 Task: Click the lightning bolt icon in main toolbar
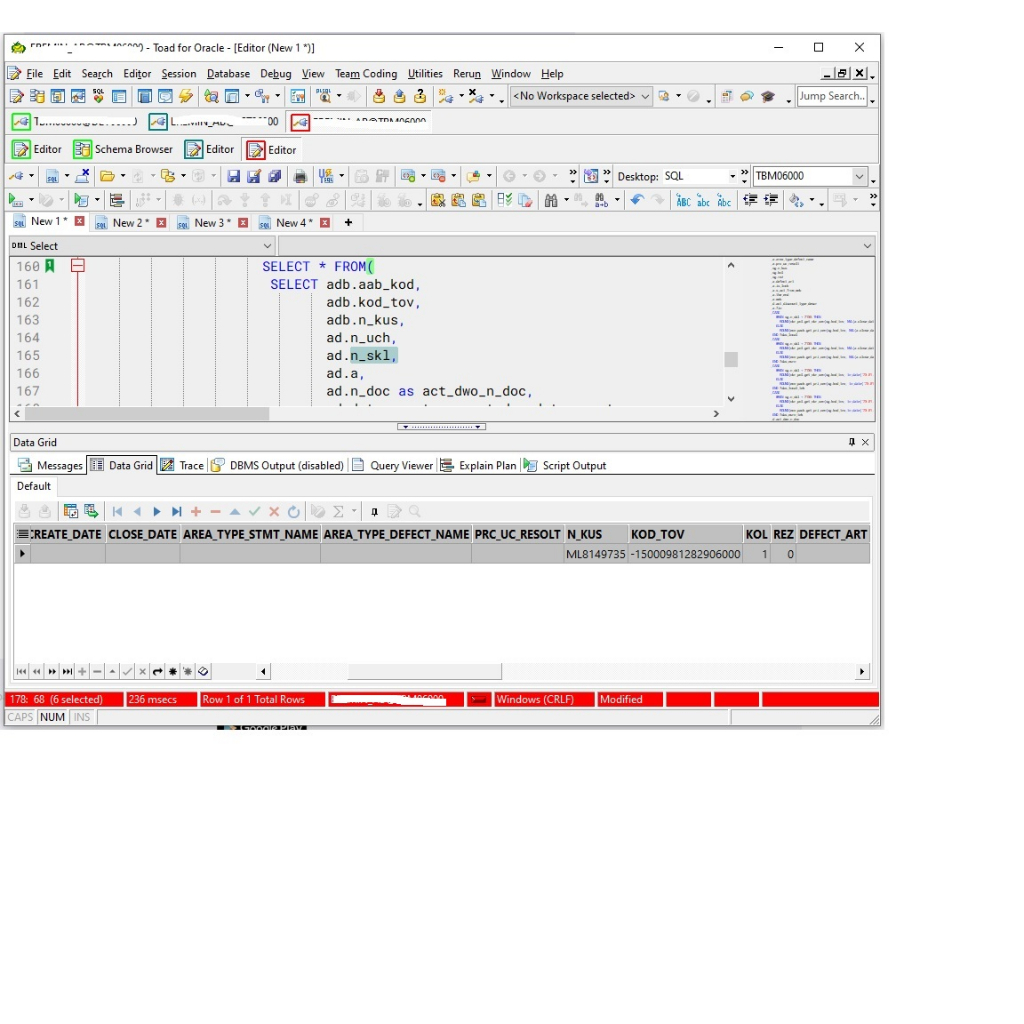(x=186, y=97)
